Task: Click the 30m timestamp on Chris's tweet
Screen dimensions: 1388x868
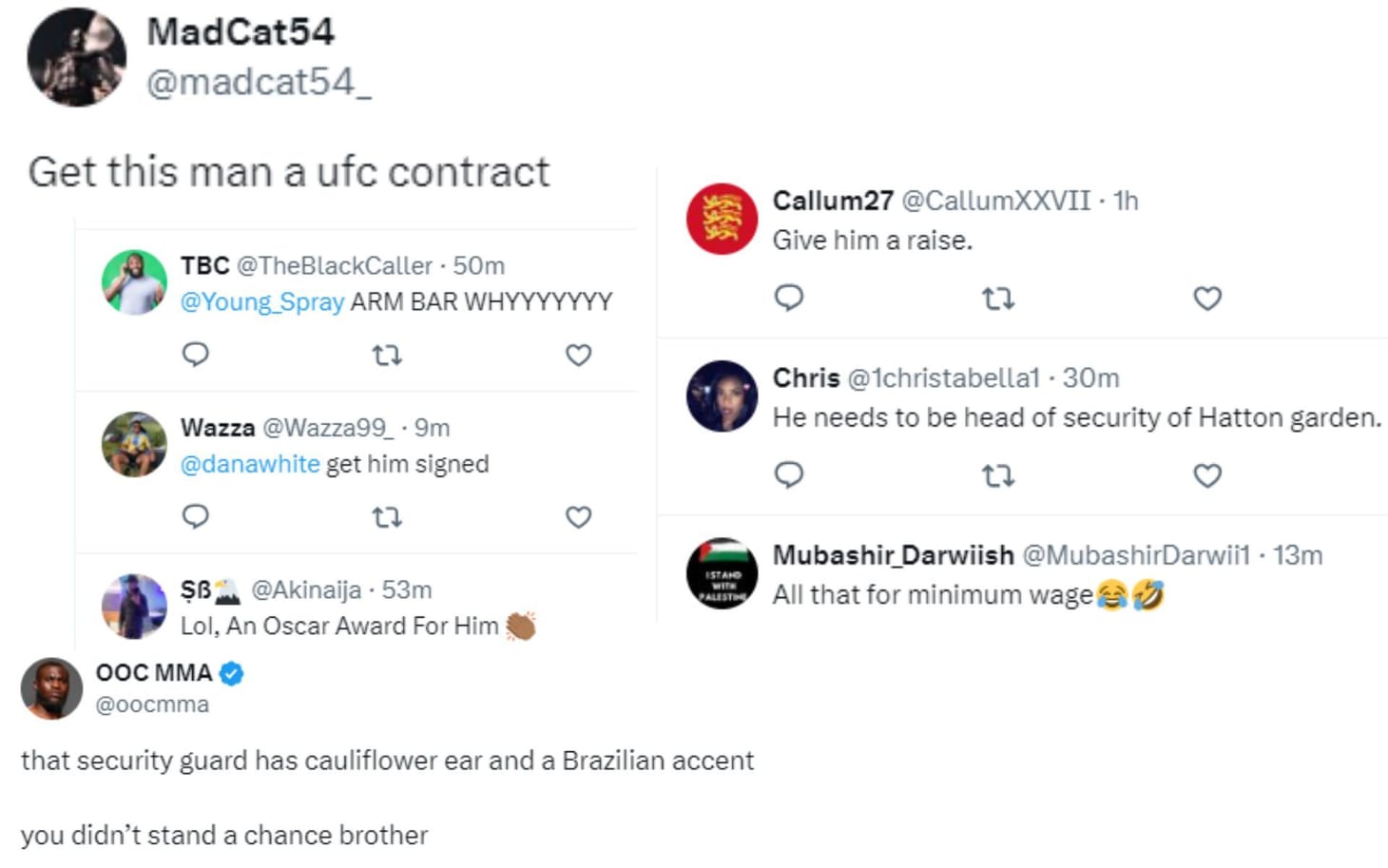Action: 1089,377
